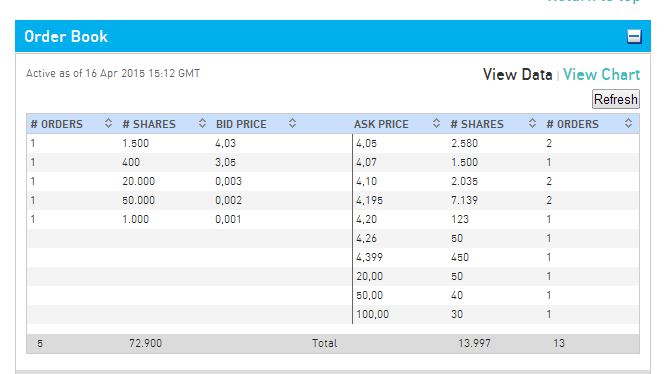
Task: Click the 72.900 total bid shares
Action: pos(145,343)
